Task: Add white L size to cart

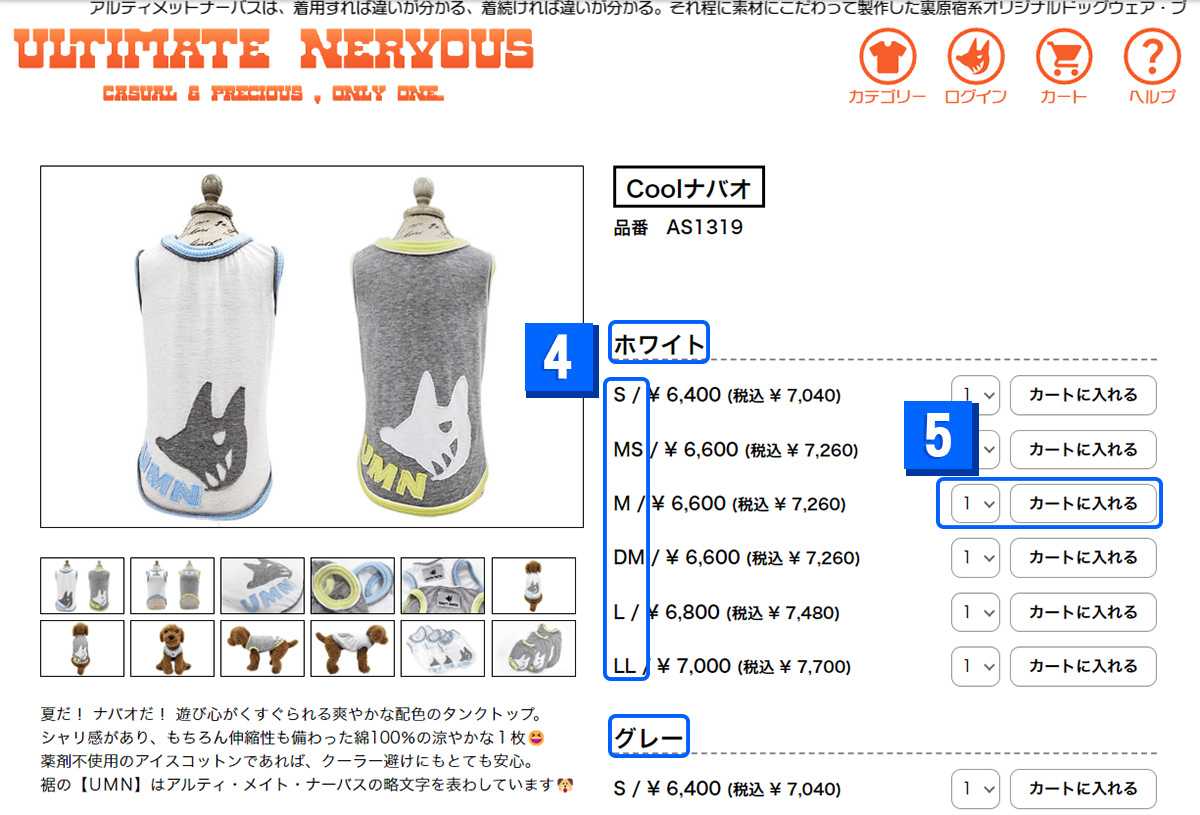Action: pos(1083,612)
